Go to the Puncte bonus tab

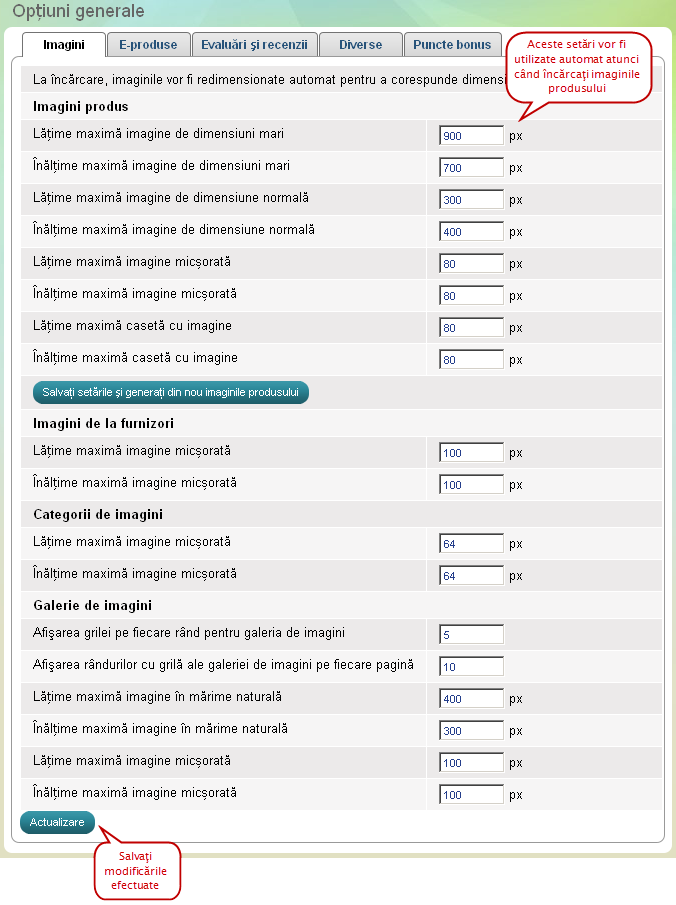452,45
